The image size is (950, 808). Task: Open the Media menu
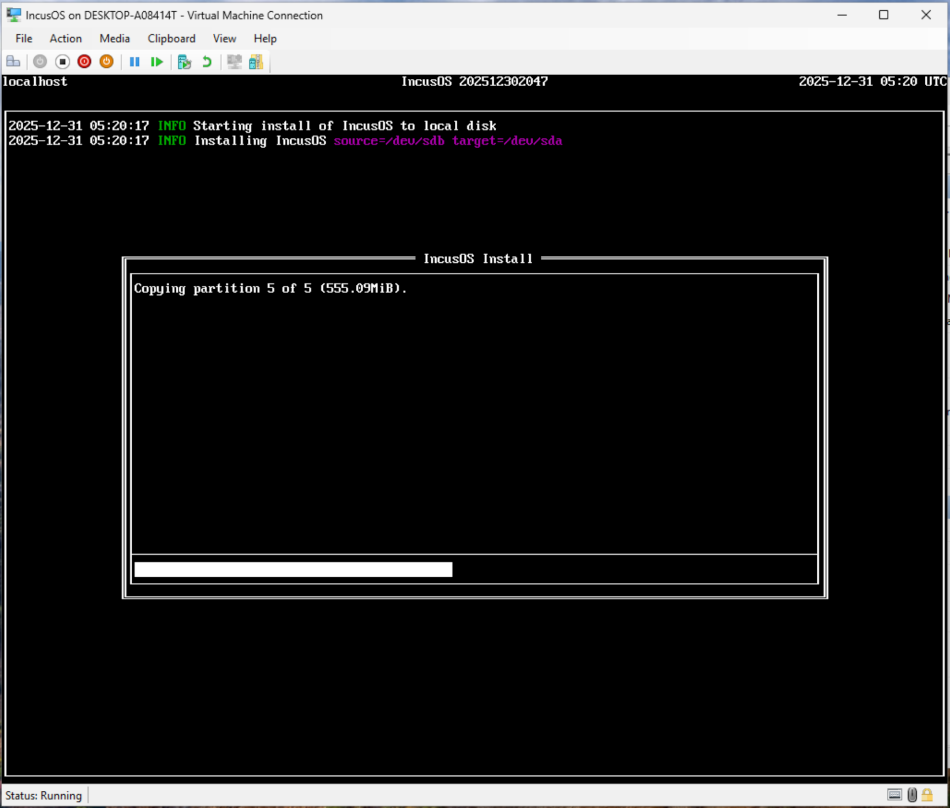point(114,38)
